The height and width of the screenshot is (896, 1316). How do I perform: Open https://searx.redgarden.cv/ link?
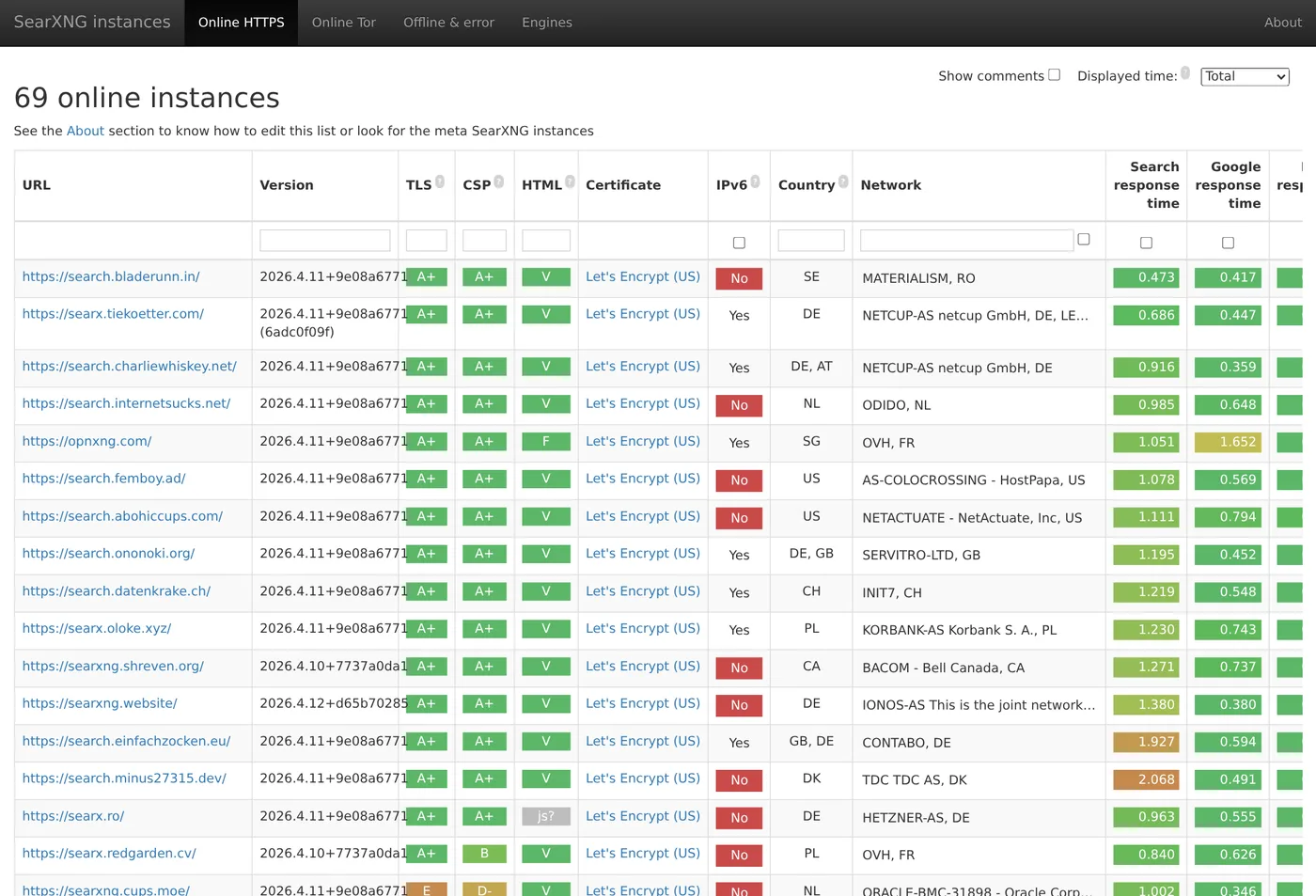pos(109,853)
